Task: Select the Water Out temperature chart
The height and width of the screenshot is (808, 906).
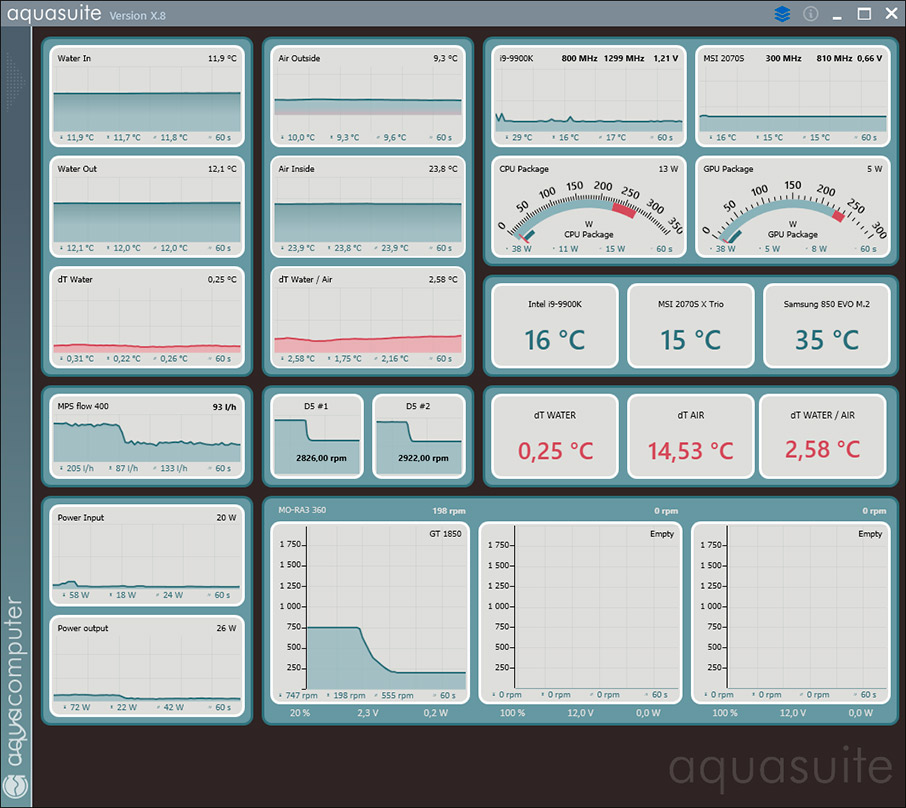Action: [147, 207]
